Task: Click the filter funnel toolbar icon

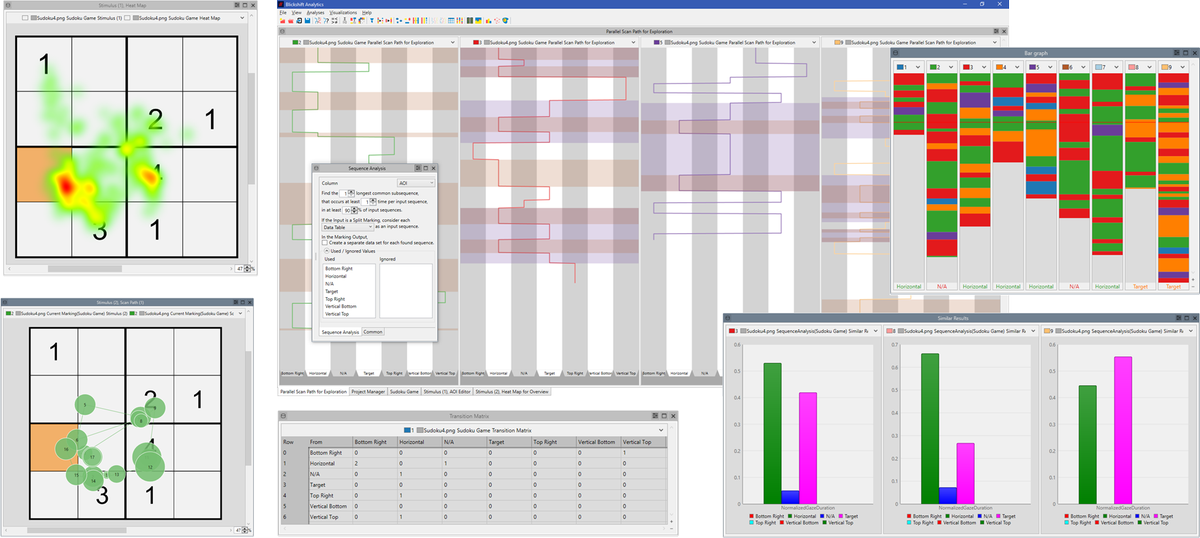Action: [372, 21]
